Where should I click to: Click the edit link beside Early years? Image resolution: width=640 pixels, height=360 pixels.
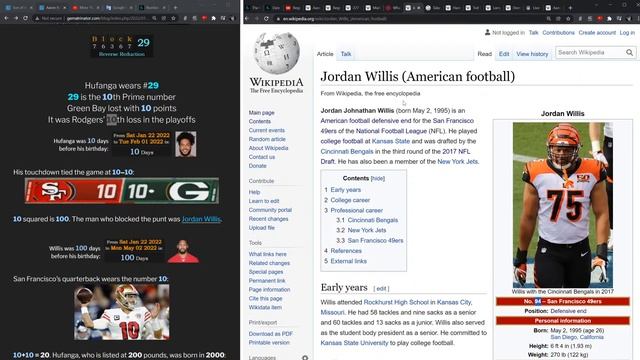tap(381, 289)
